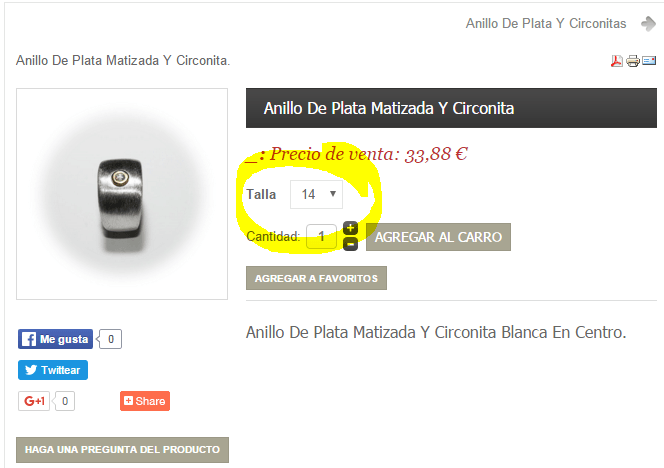Click the PDF export icon
This screenshot has height=468, width=664.
click(x=617, y=61)
